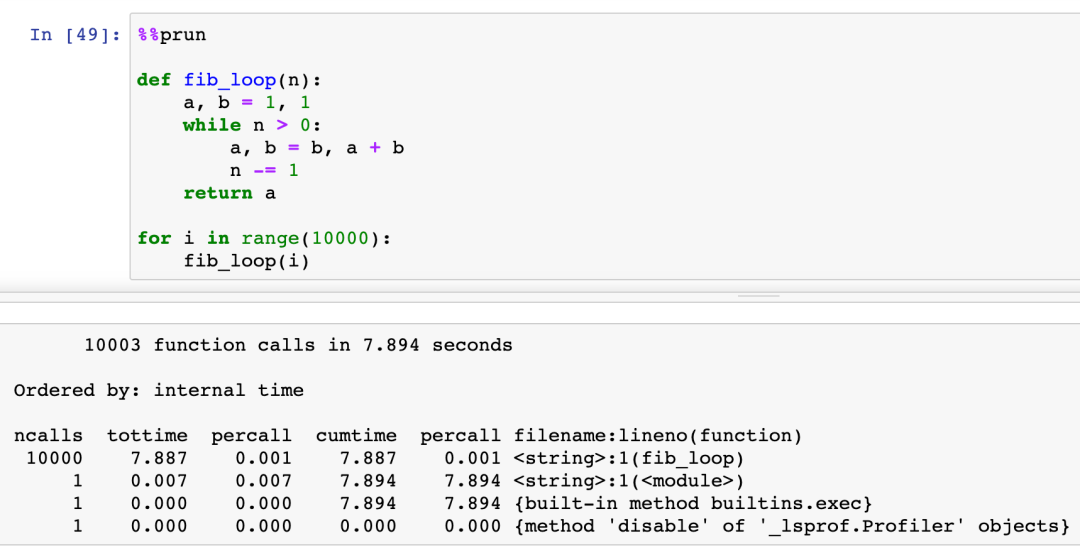
Task: Click the 'for i in range(10000):' line
Action: tap(264, 238)
